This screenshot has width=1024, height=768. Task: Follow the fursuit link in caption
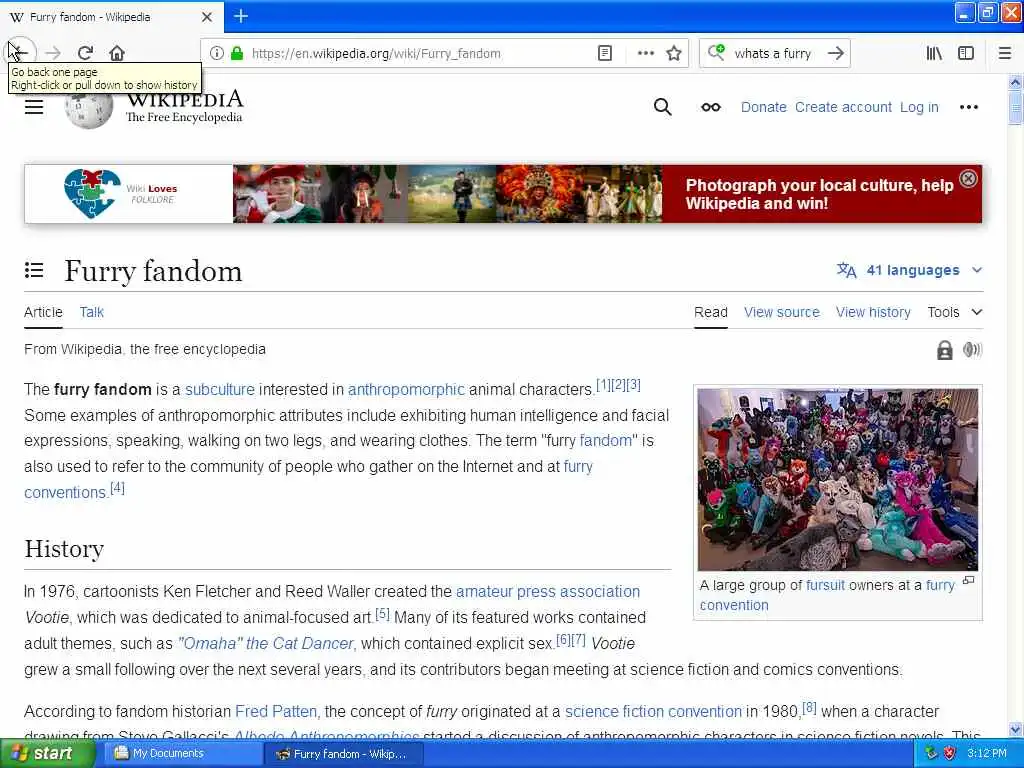[825, 585]
